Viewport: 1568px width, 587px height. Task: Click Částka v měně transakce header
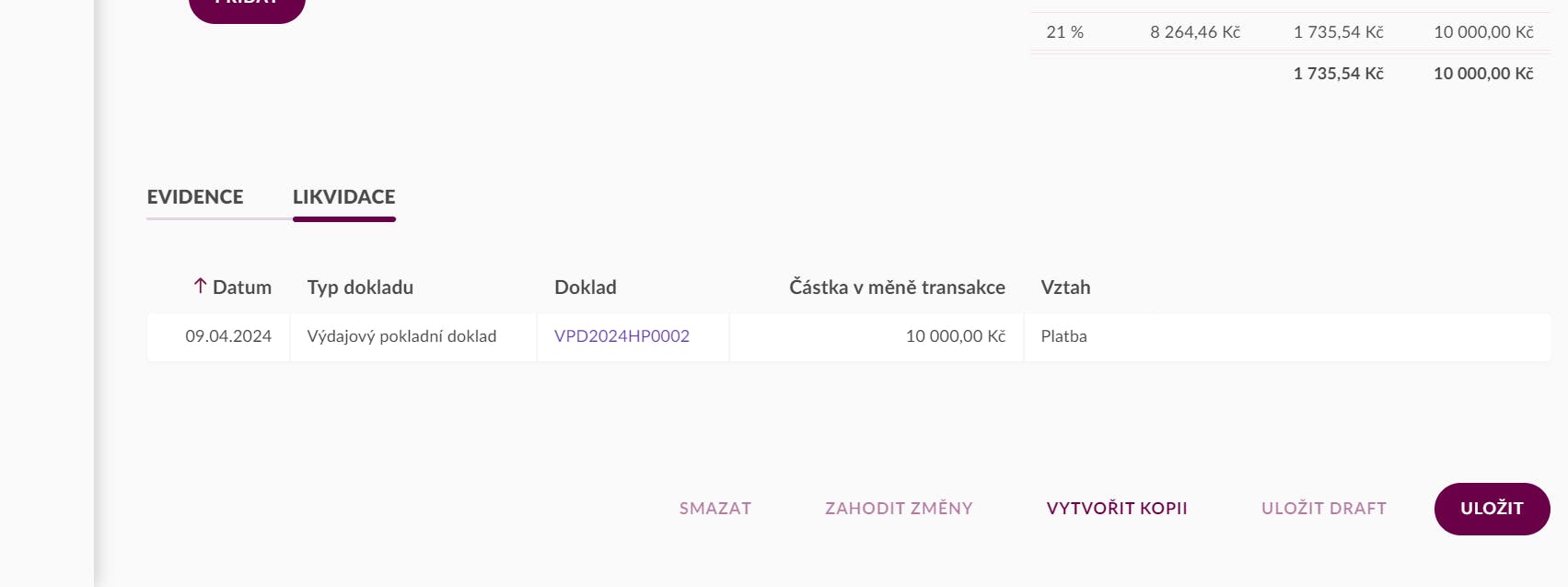tap(897, 288)
